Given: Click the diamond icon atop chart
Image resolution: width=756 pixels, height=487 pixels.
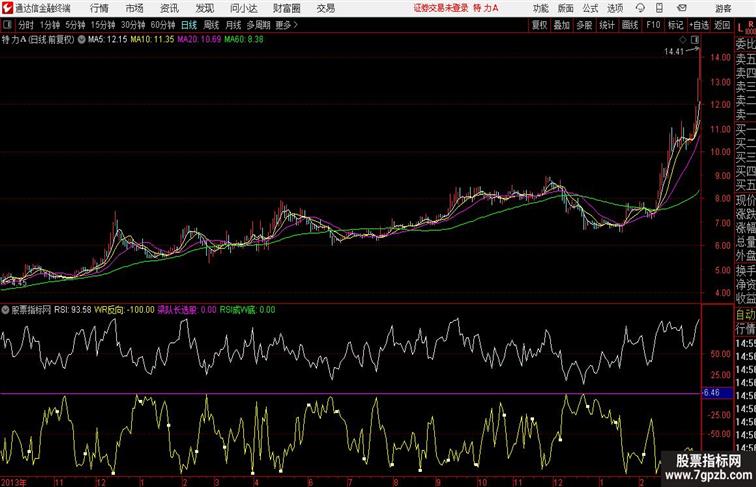Looking at the screenshot, I should (683, 40).
